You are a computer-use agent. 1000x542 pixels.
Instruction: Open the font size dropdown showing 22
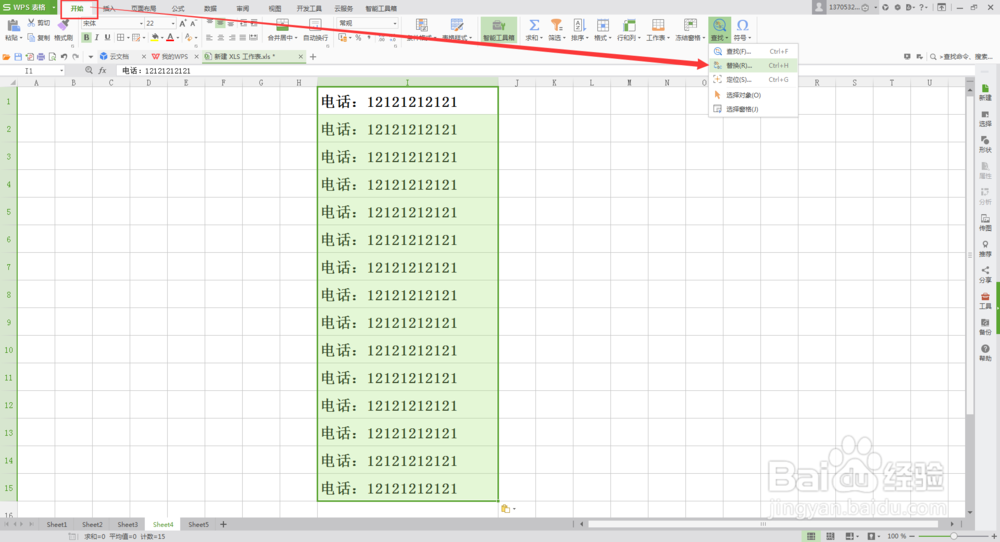(x=173, y=24)
